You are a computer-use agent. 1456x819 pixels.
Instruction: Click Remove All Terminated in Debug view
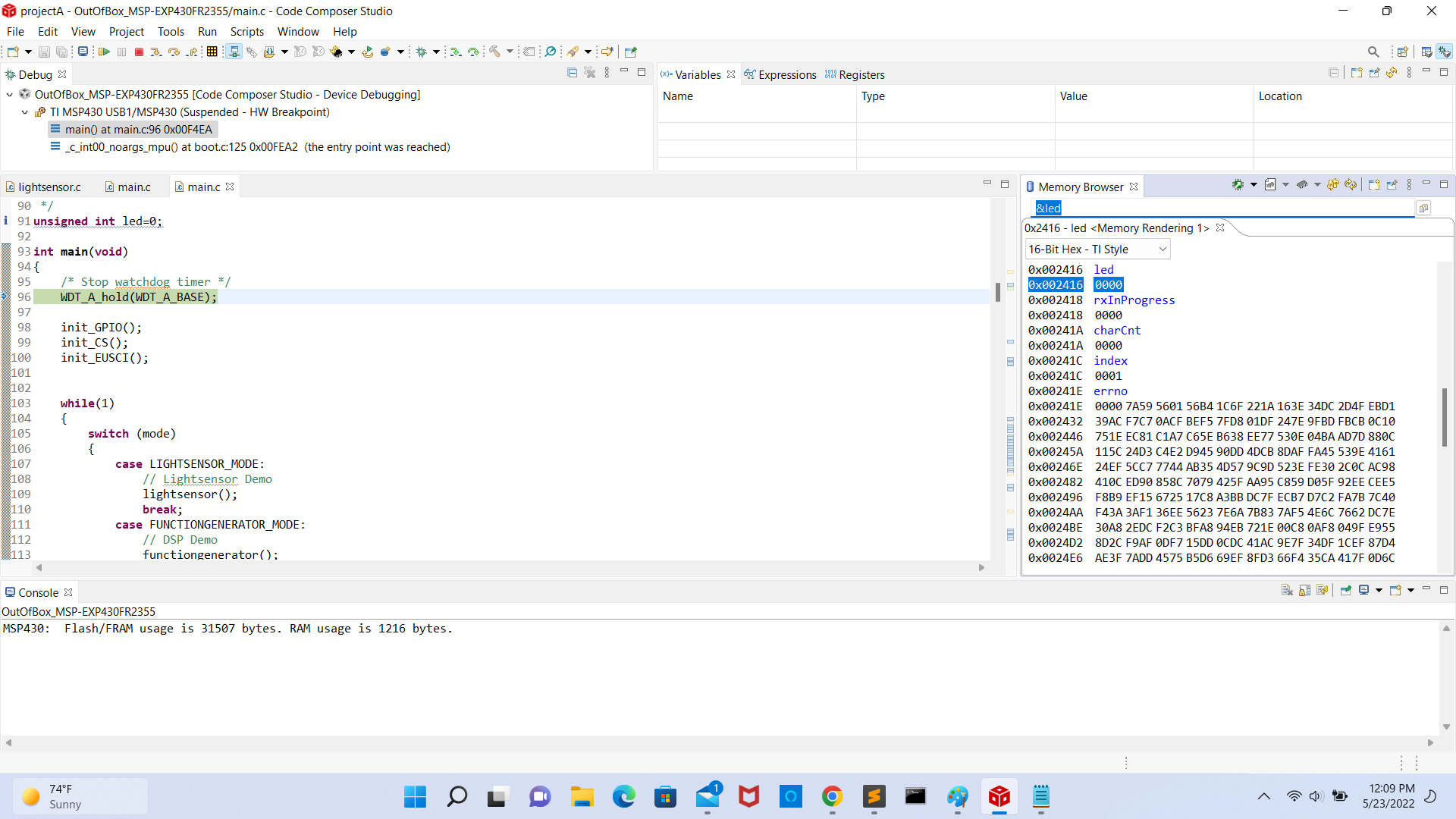coord(590,73)
